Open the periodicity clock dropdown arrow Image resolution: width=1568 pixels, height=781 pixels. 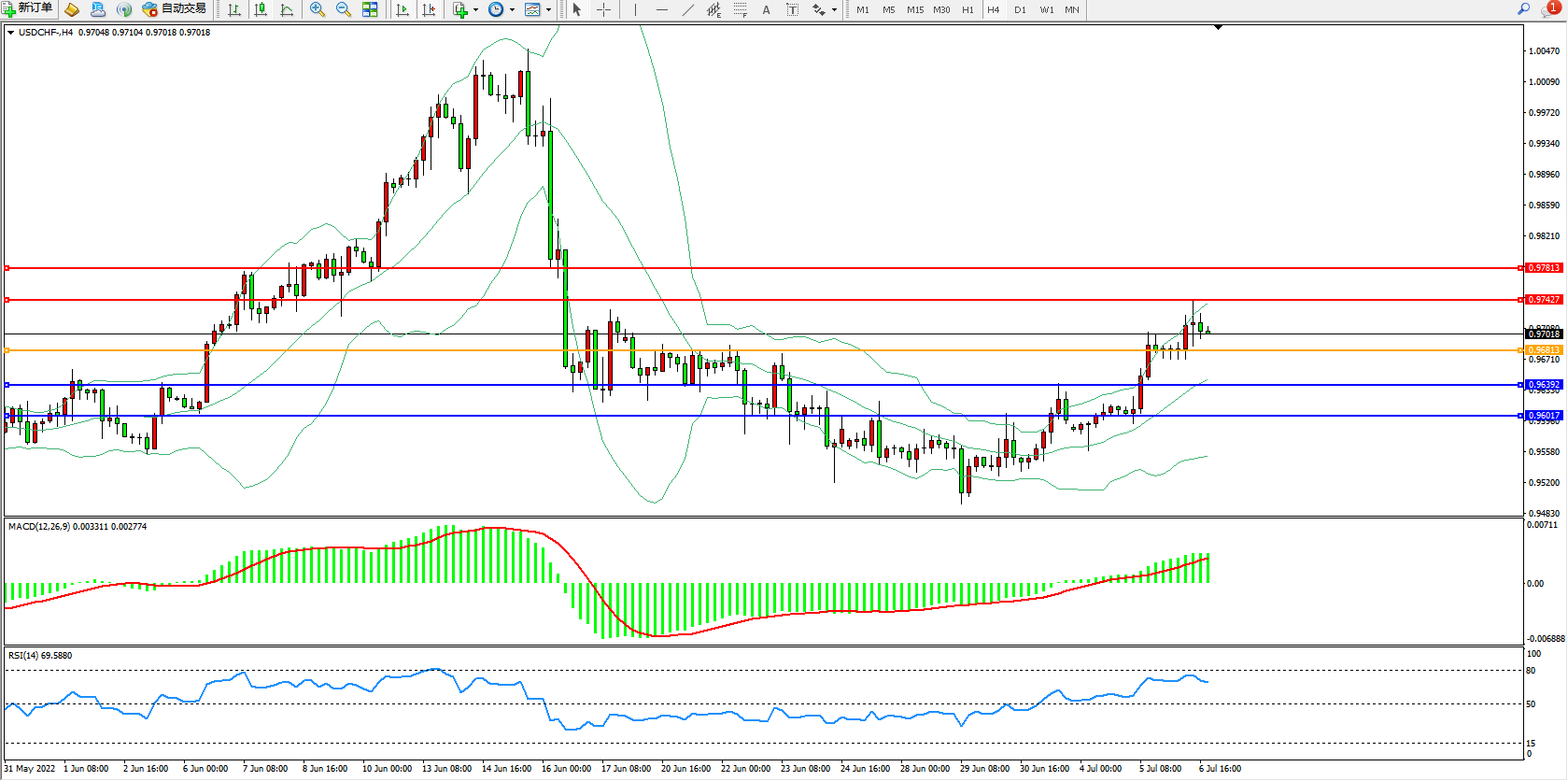[x=512, y=9]
